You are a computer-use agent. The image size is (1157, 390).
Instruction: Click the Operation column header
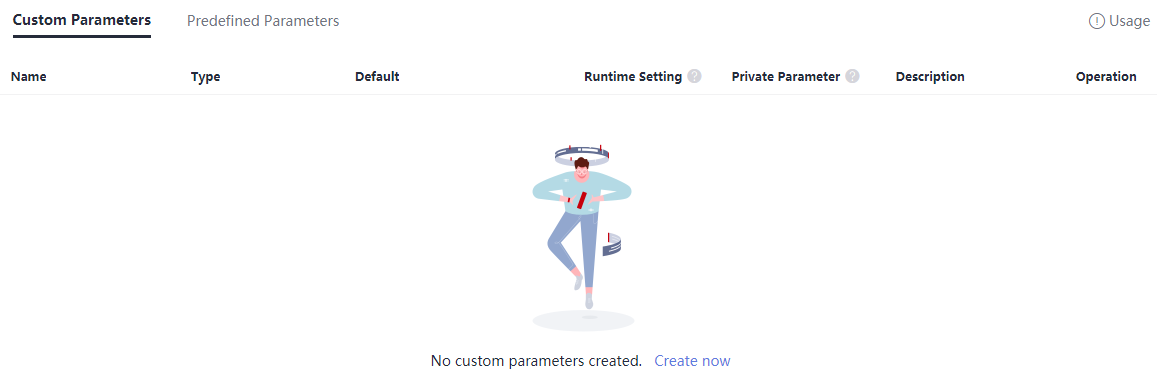(x=1106, y=77)
